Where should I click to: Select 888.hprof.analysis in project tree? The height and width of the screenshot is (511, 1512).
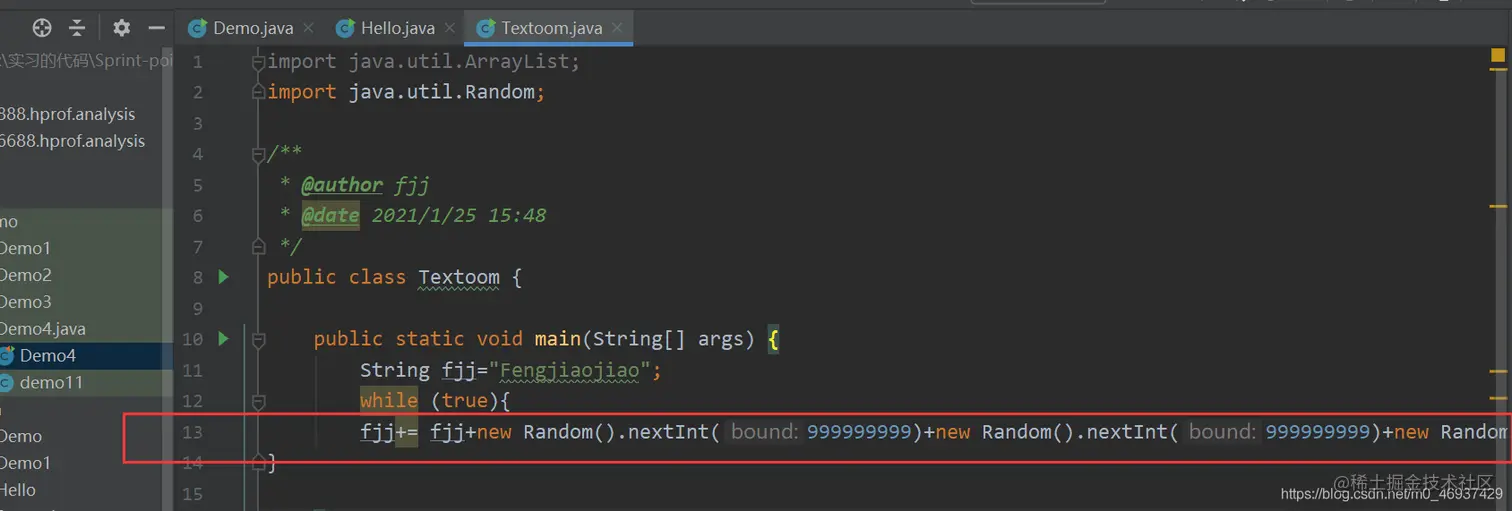[x=67, y=114]
